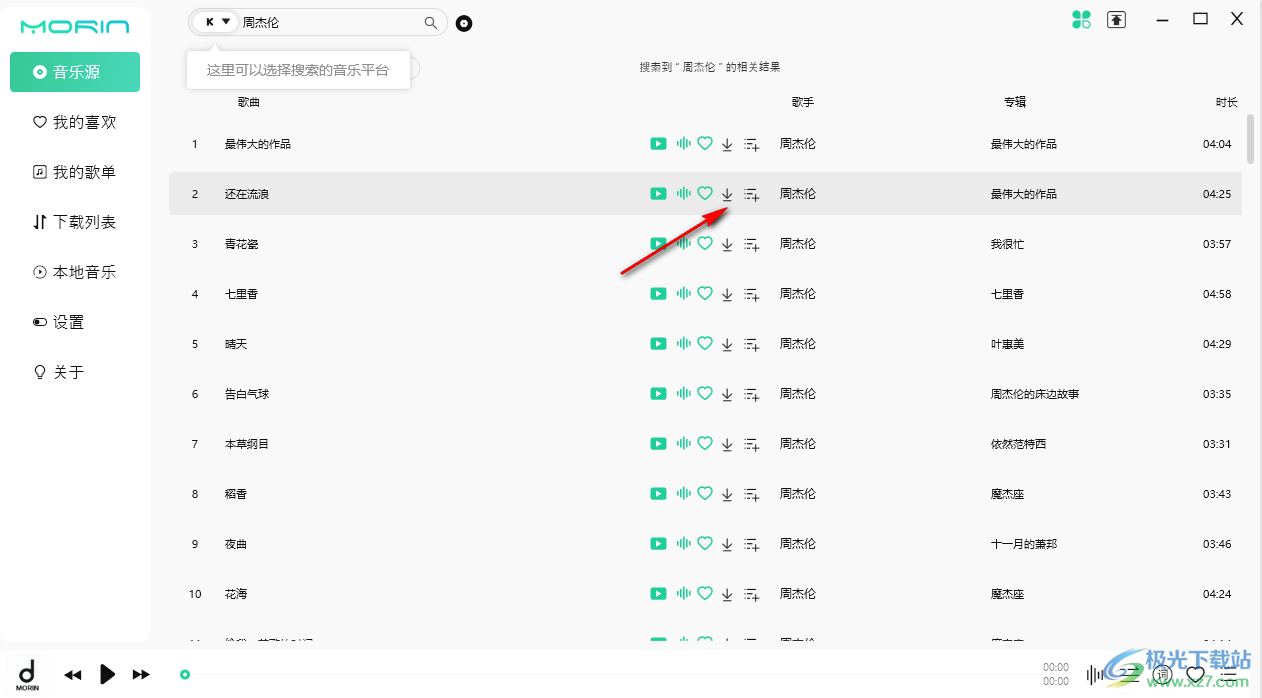Screen dimensions: 1262x698
Task: Click the vinyl disc icon beside search box
Action: click(464, 23)
